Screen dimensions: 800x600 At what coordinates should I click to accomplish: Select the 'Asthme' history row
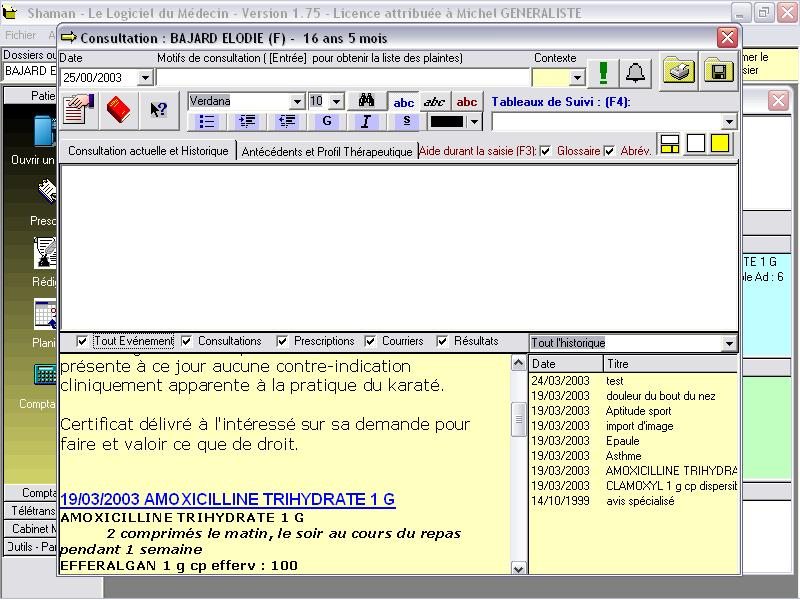point(634,456)
